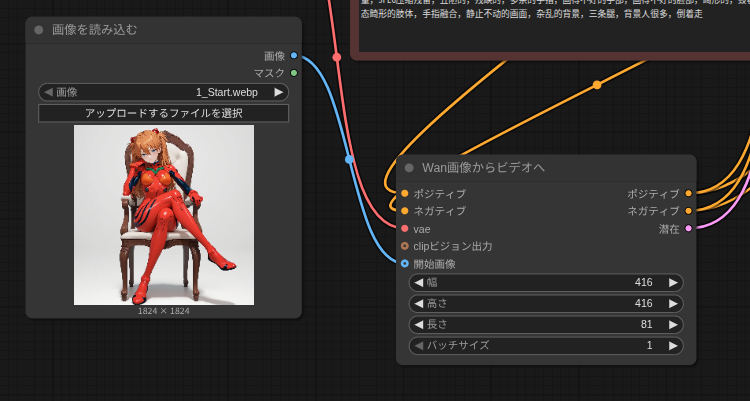Click the pink 潜在 output port

[688, 229]
